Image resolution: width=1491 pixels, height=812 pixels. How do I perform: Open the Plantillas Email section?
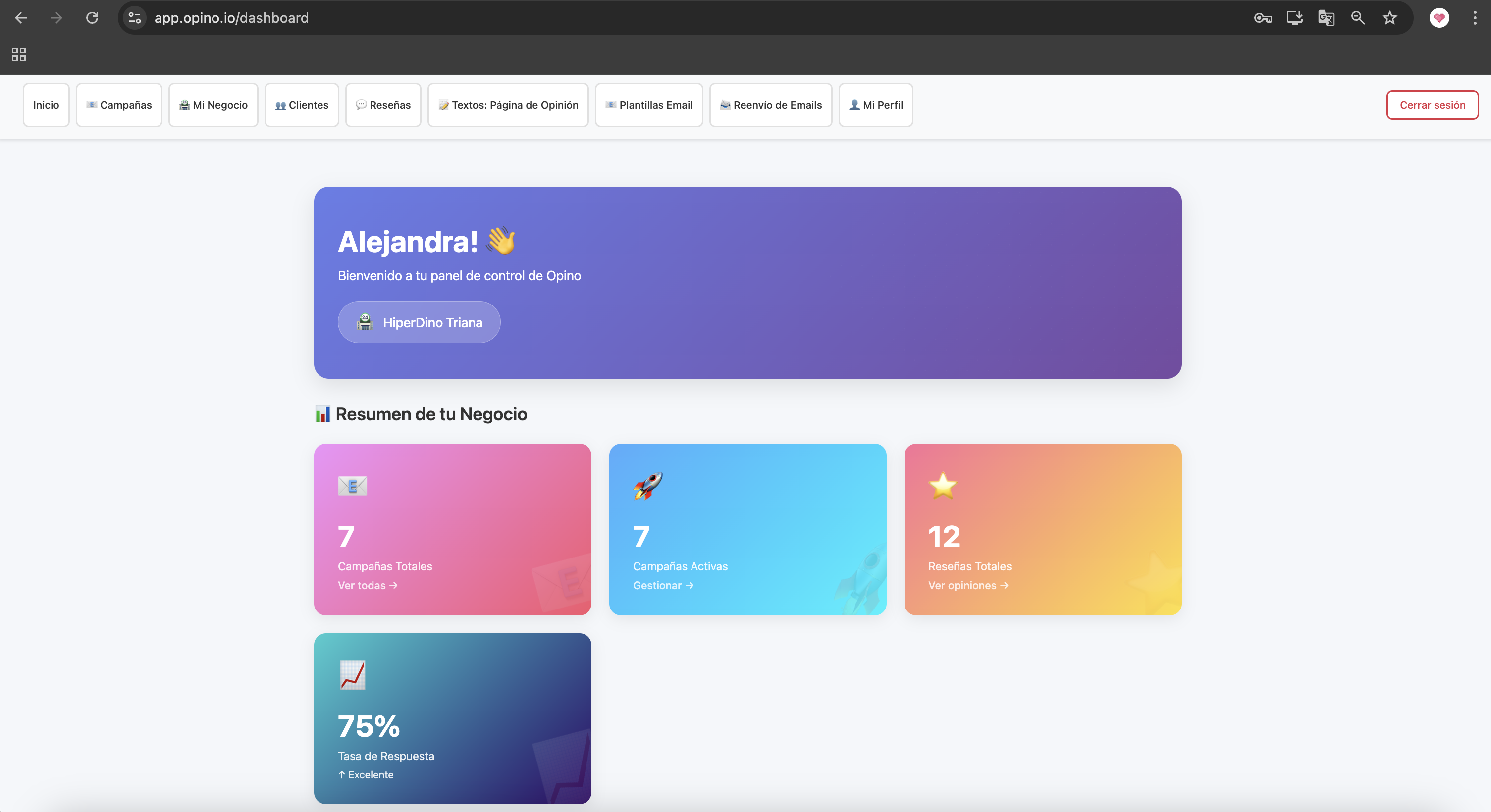pyautogui.click(x=648, y=104)
